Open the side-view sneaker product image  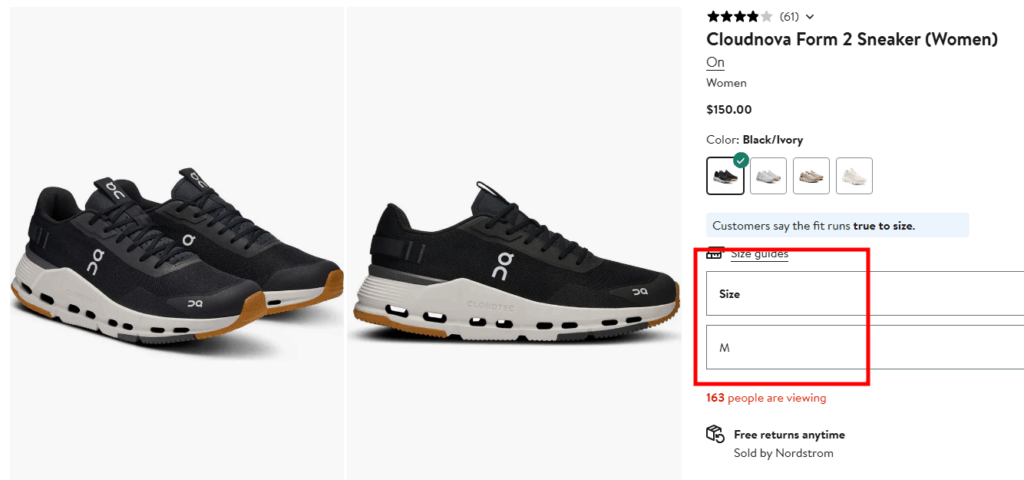[513, 243]
